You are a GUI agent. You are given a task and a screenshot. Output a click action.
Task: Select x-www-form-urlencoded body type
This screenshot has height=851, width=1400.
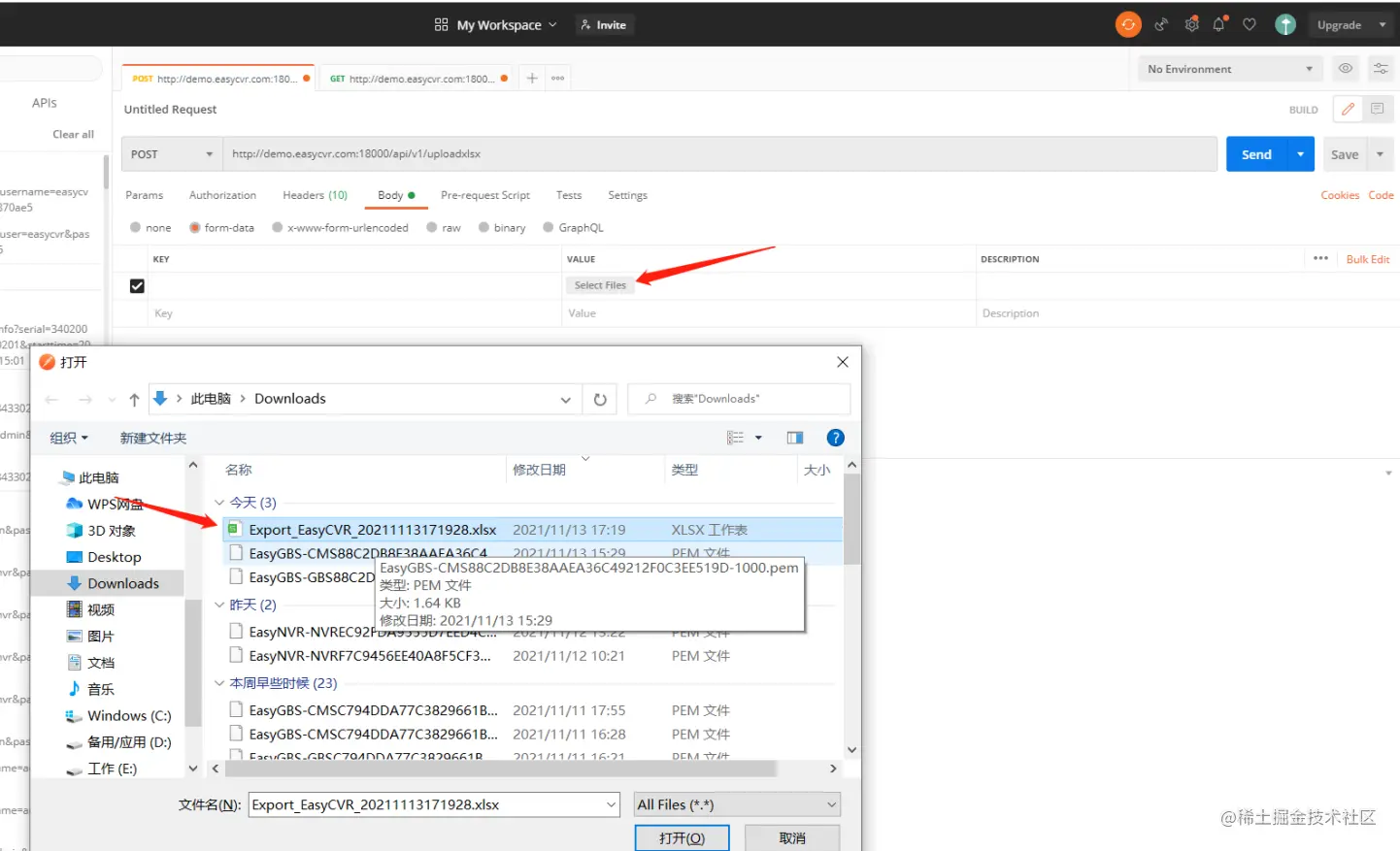pyautogui.click(x=278, y=228)
